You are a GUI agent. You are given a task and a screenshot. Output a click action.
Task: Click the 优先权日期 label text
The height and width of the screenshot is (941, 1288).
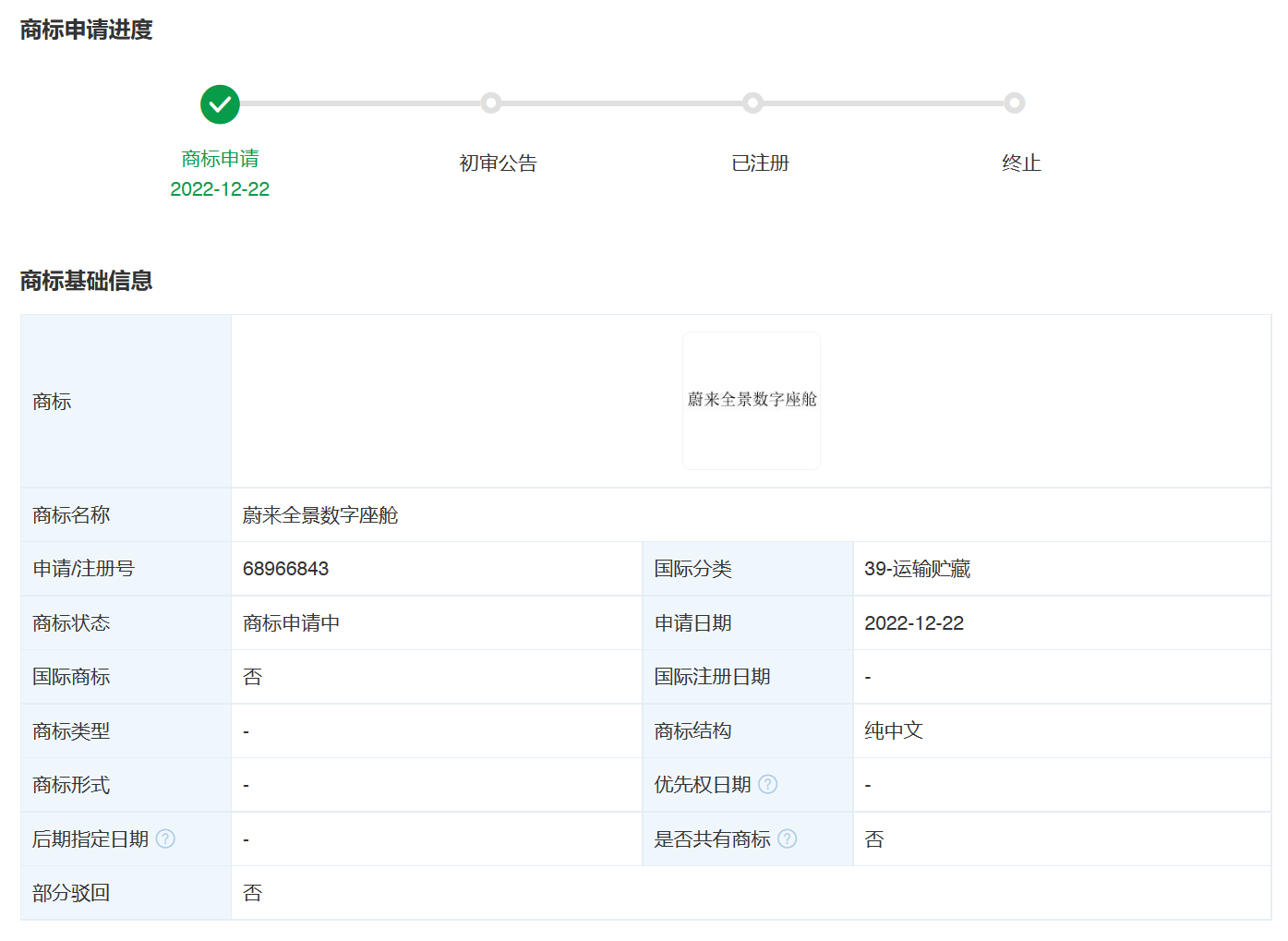point(703,785)
